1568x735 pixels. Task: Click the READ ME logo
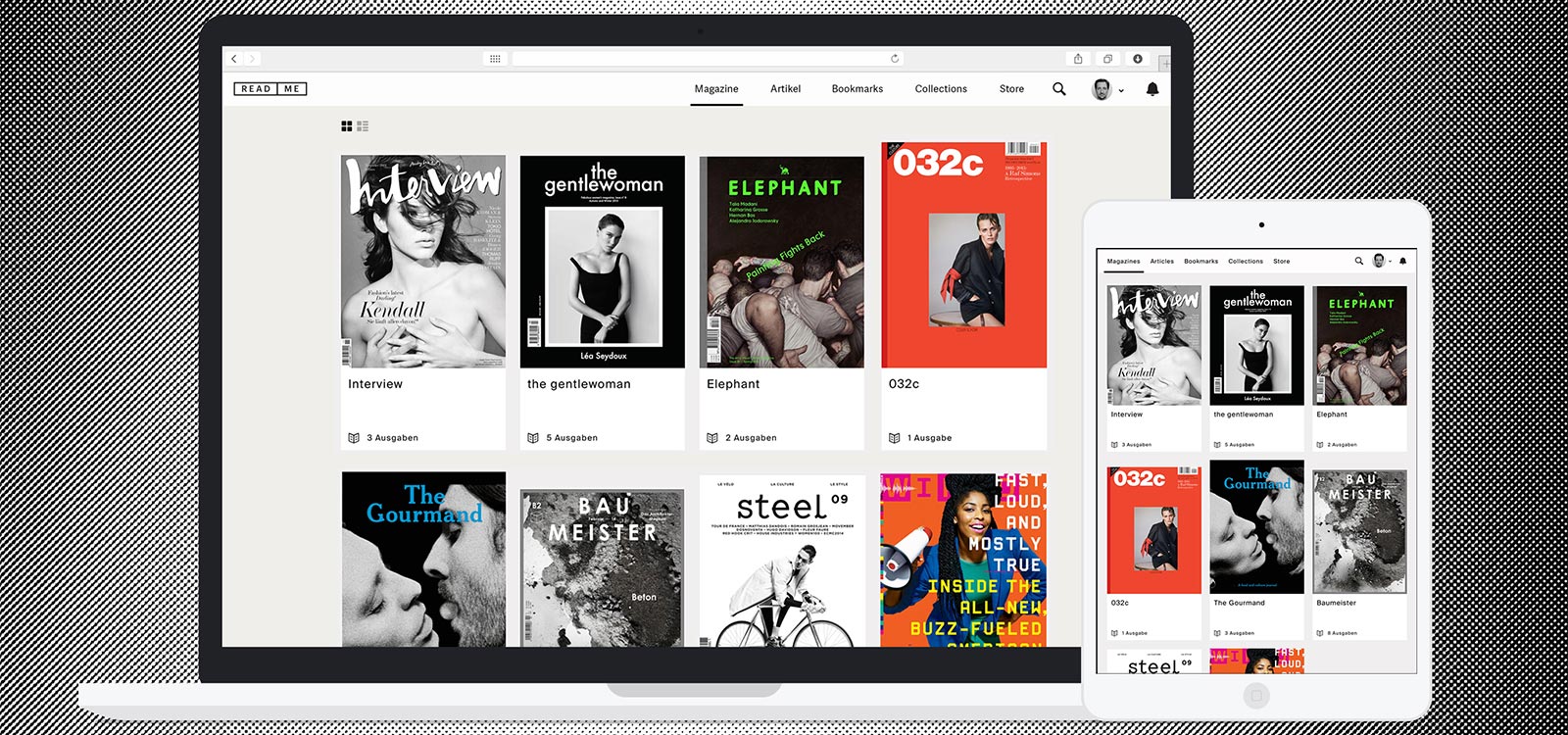(270, 89)
